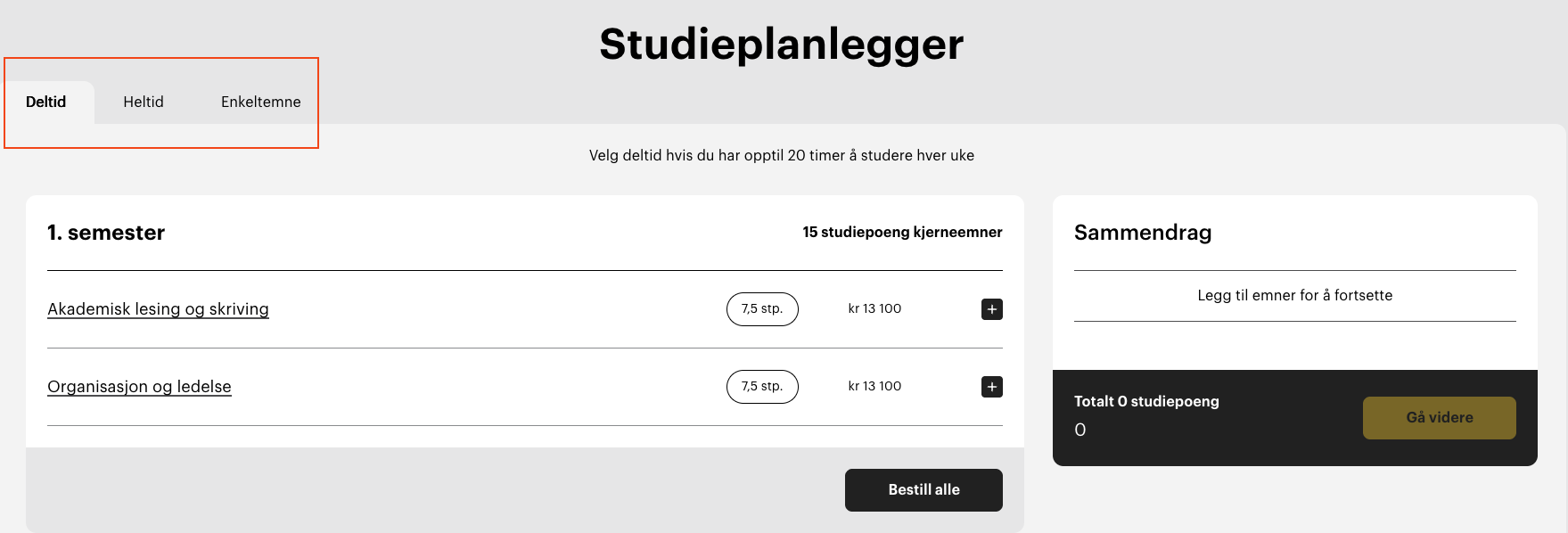This screenshot has height=533, width=1568.
Task: Add Organisasjon og ledelse with plus icon
Action: [x=991, y=387]
